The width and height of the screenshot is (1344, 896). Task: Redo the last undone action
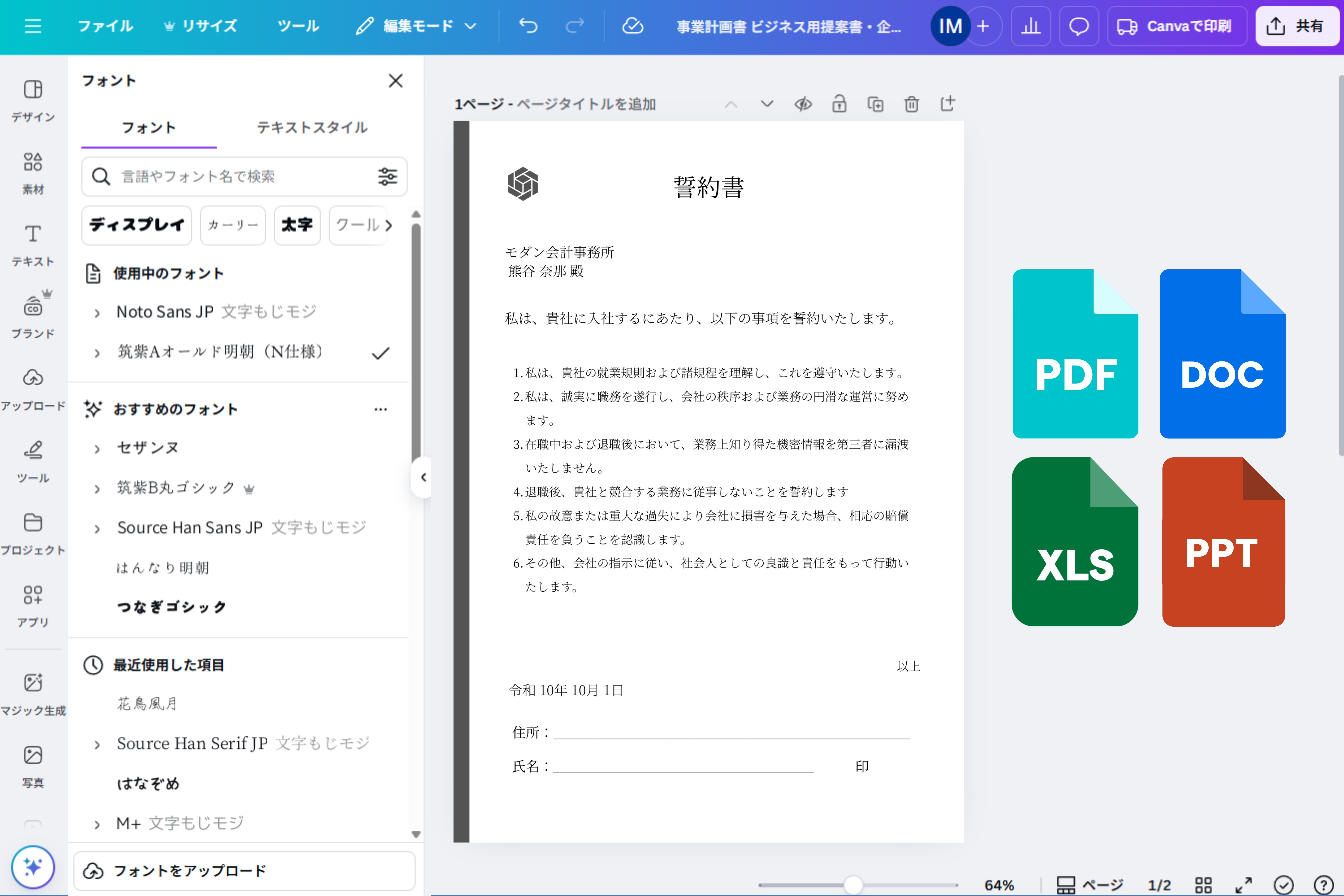tap(575, 26)
